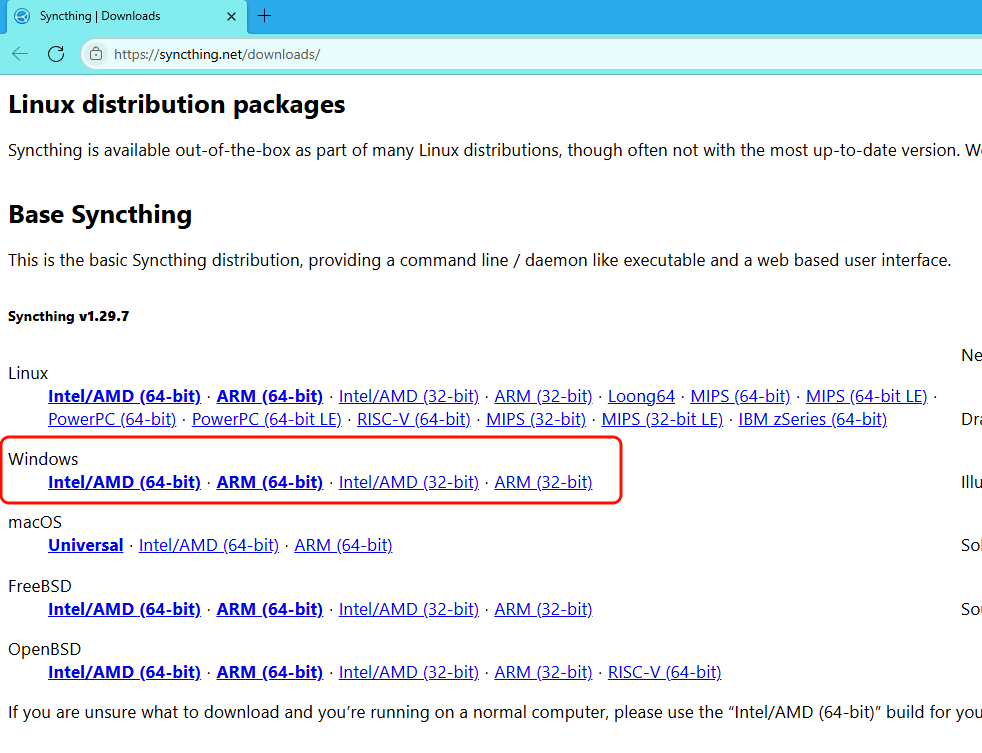Click the page reload icon
This screenshot has width=982, height=753.
pos(56,54)
